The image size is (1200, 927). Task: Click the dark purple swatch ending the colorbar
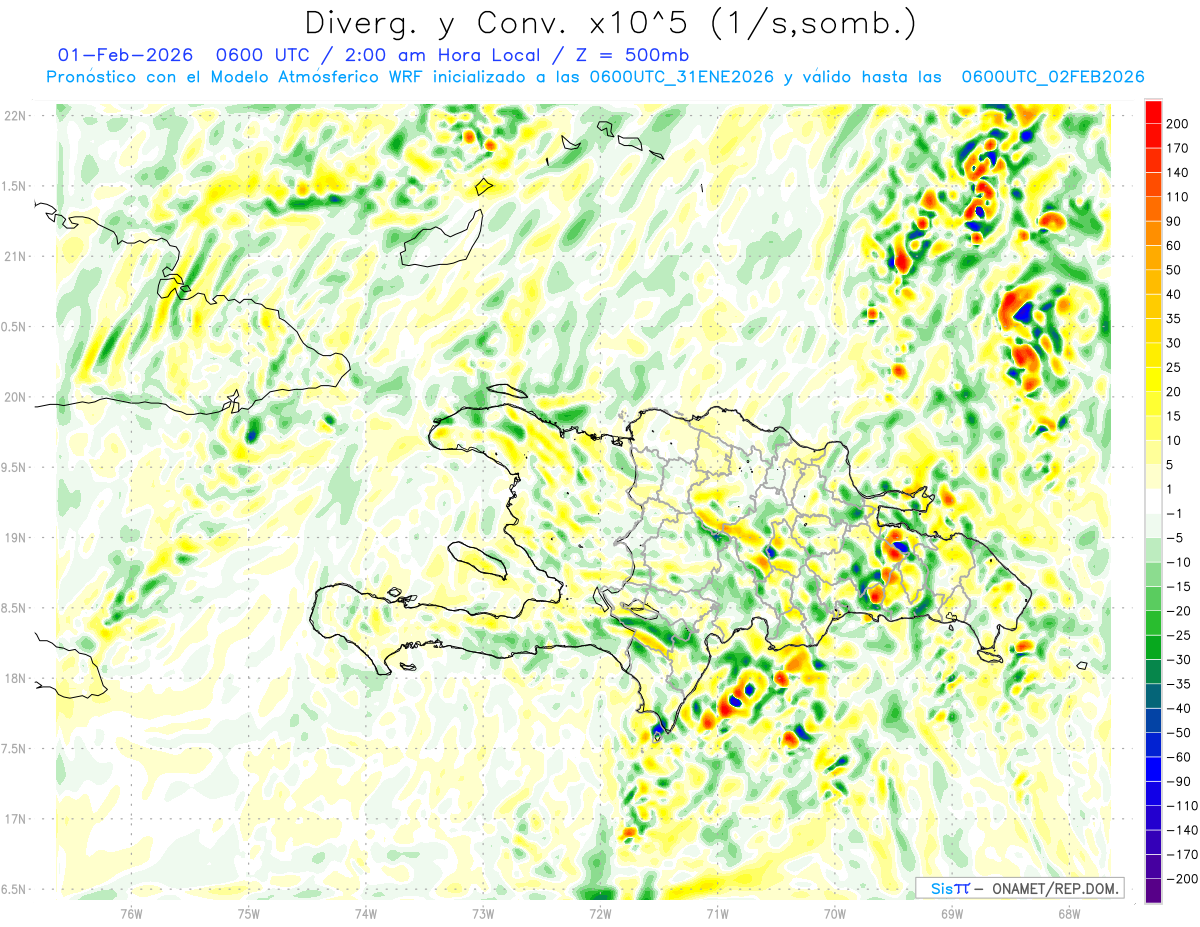[x=1154, y=891]
